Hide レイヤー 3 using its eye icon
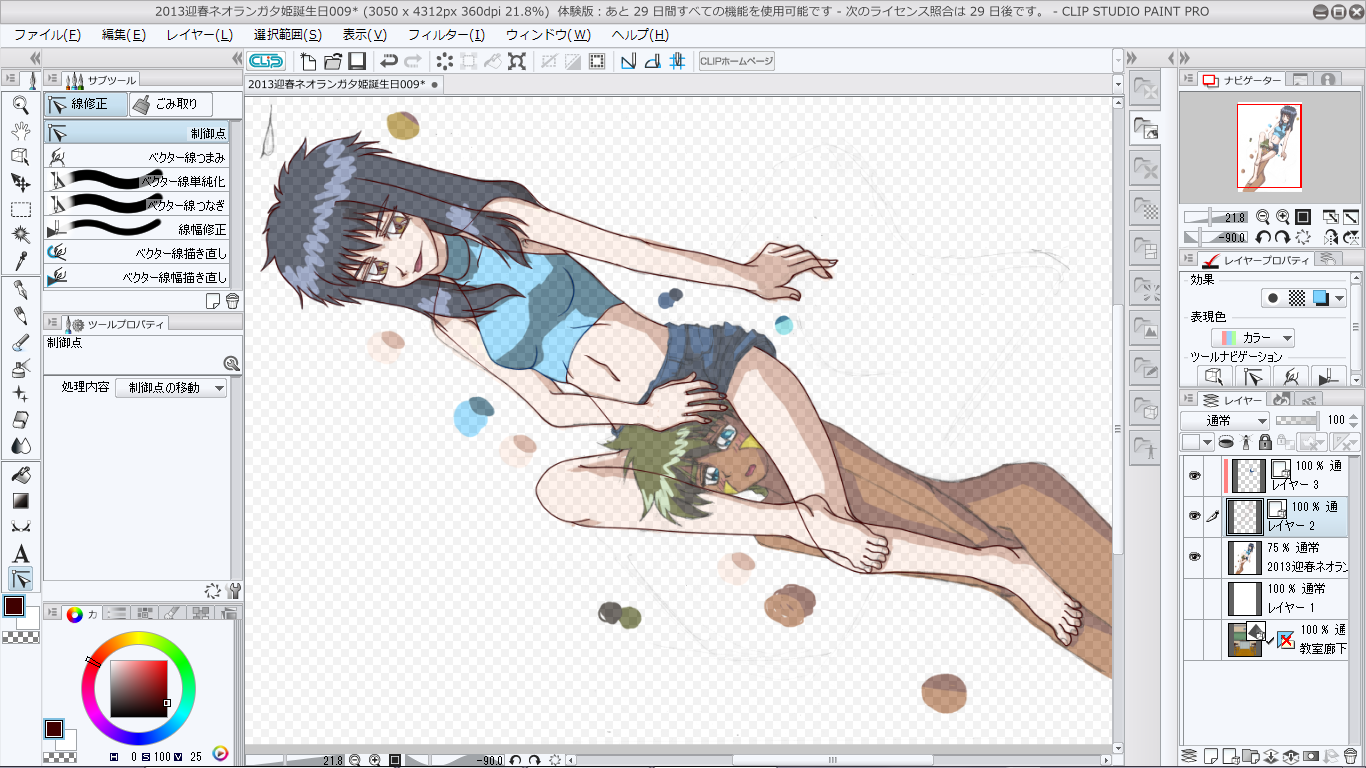The image size is (1366, 768). 1193,476
